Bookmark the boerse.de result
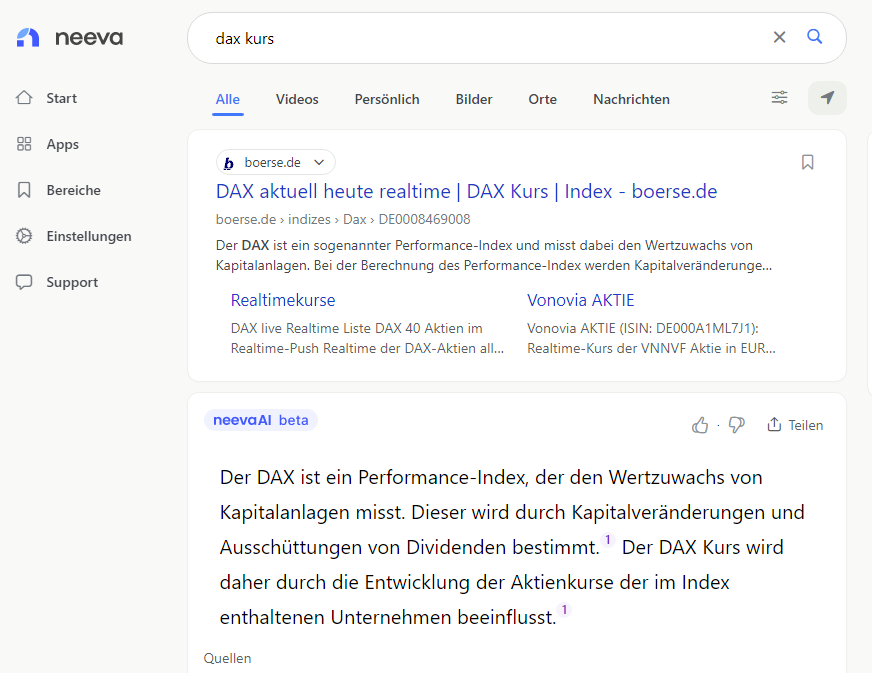The height and width of the screenshot is (673, 872). point(807,162)
